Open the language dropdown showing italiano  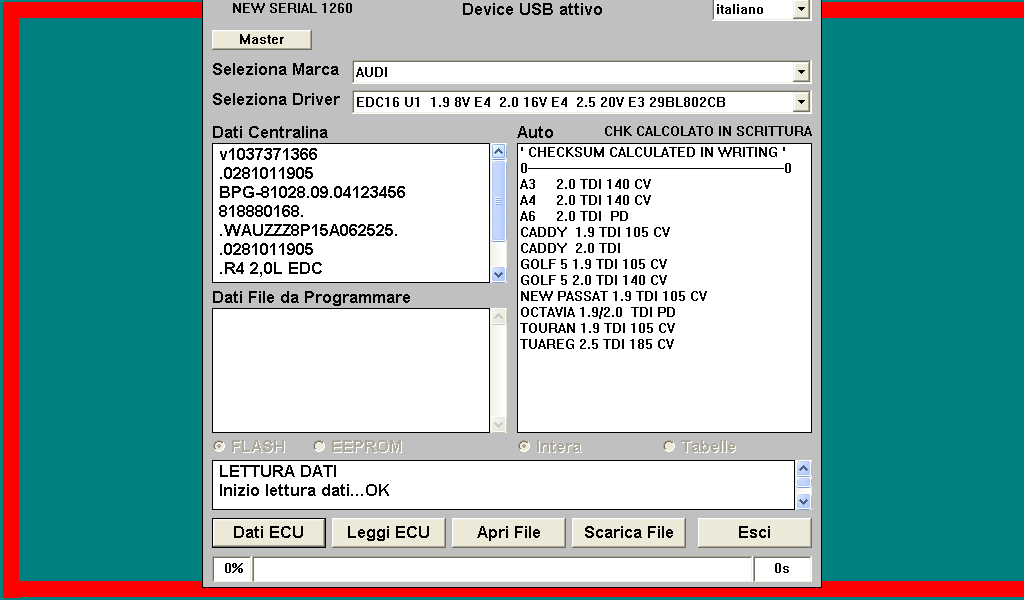[800, 9]
